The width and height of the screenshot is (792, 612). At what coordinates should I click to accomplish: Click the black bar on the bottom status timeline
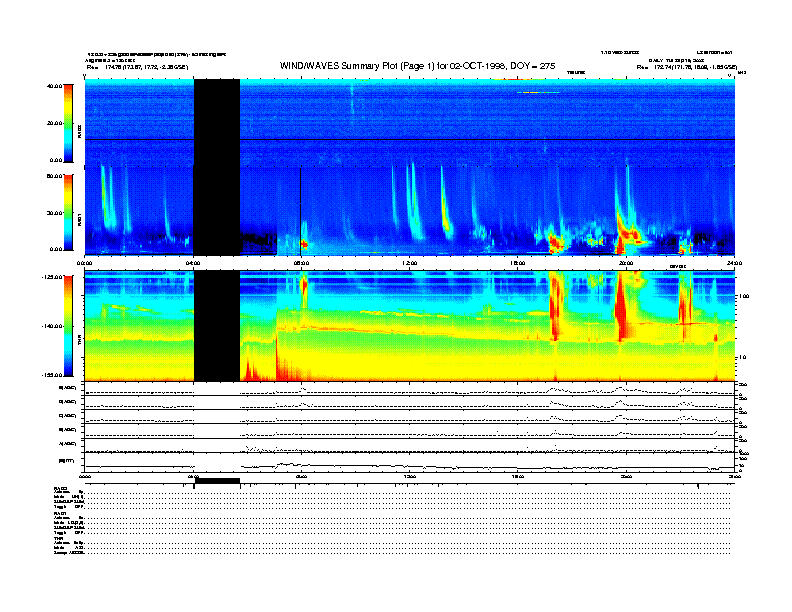click(217, 481)
